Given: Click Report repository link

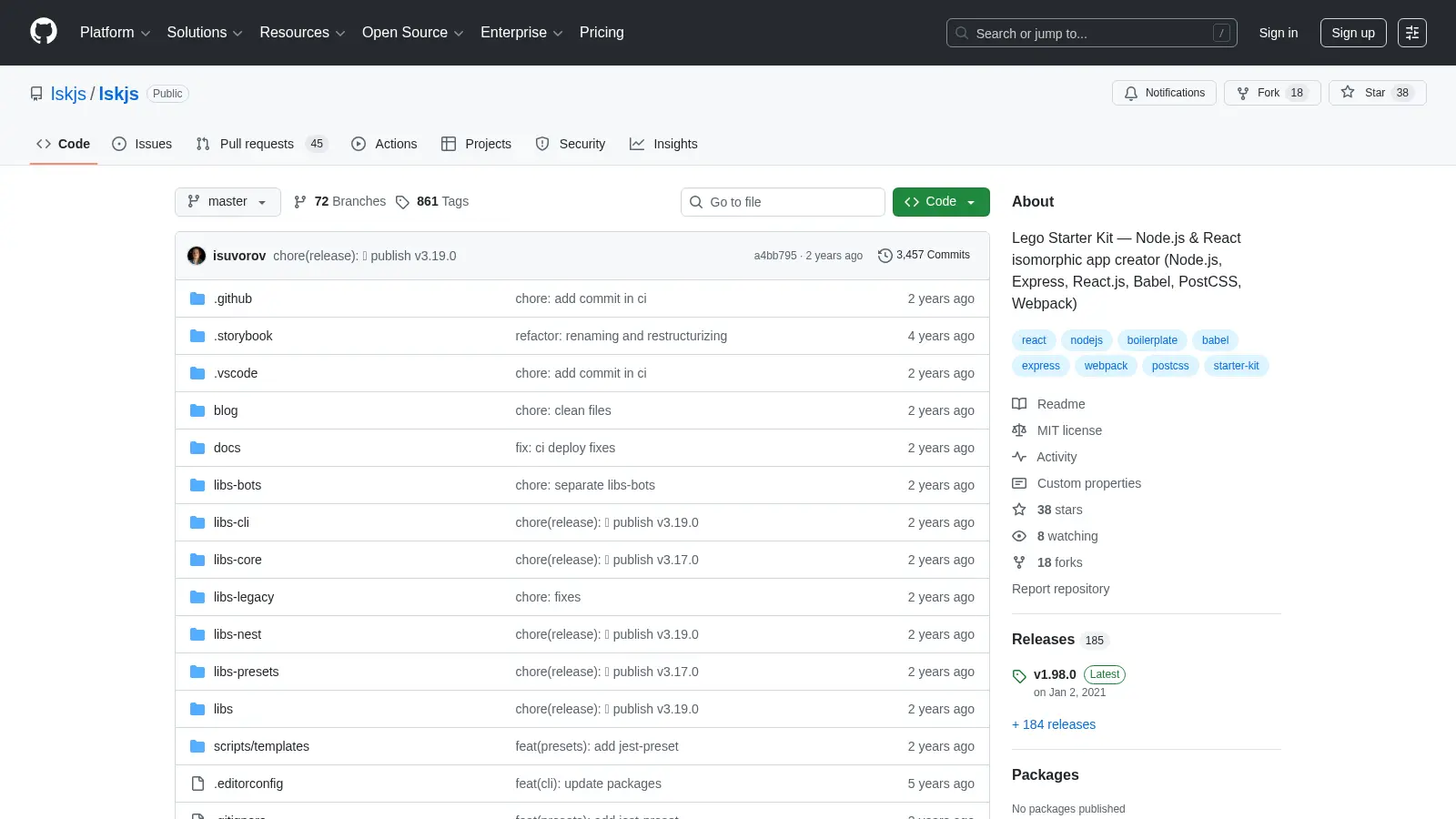Looking at the screenshot, I should [x=1061, y=589].
